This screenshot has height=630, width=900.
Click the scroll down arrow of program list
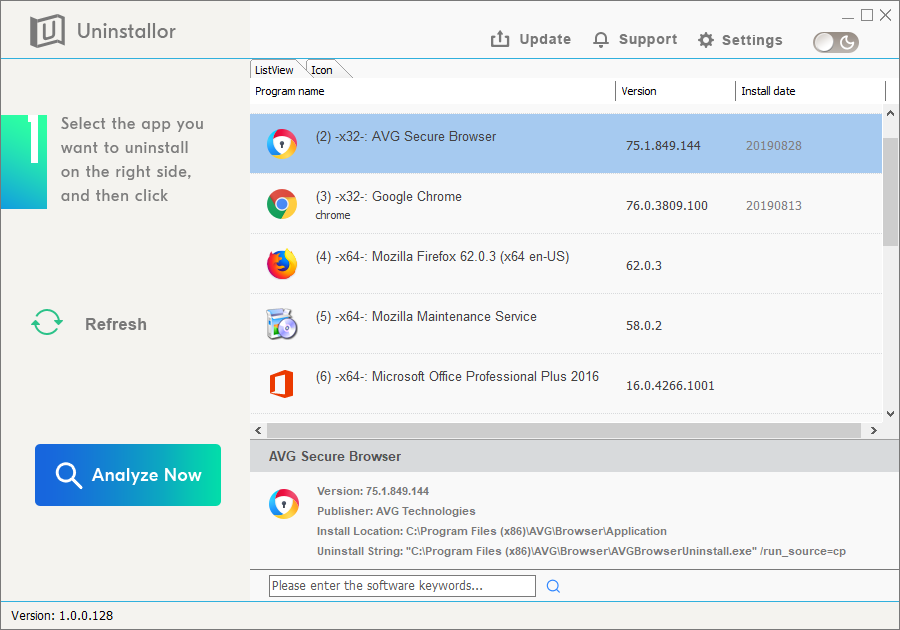(890, 413)
